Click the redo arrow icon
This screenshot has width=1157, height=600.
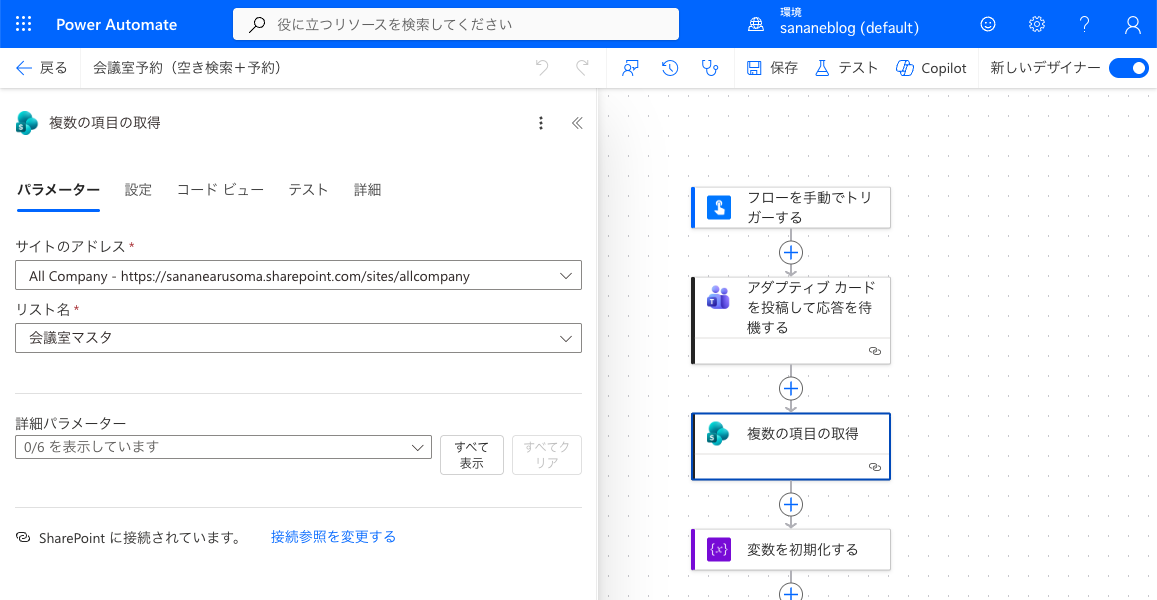tap(582, 68)
